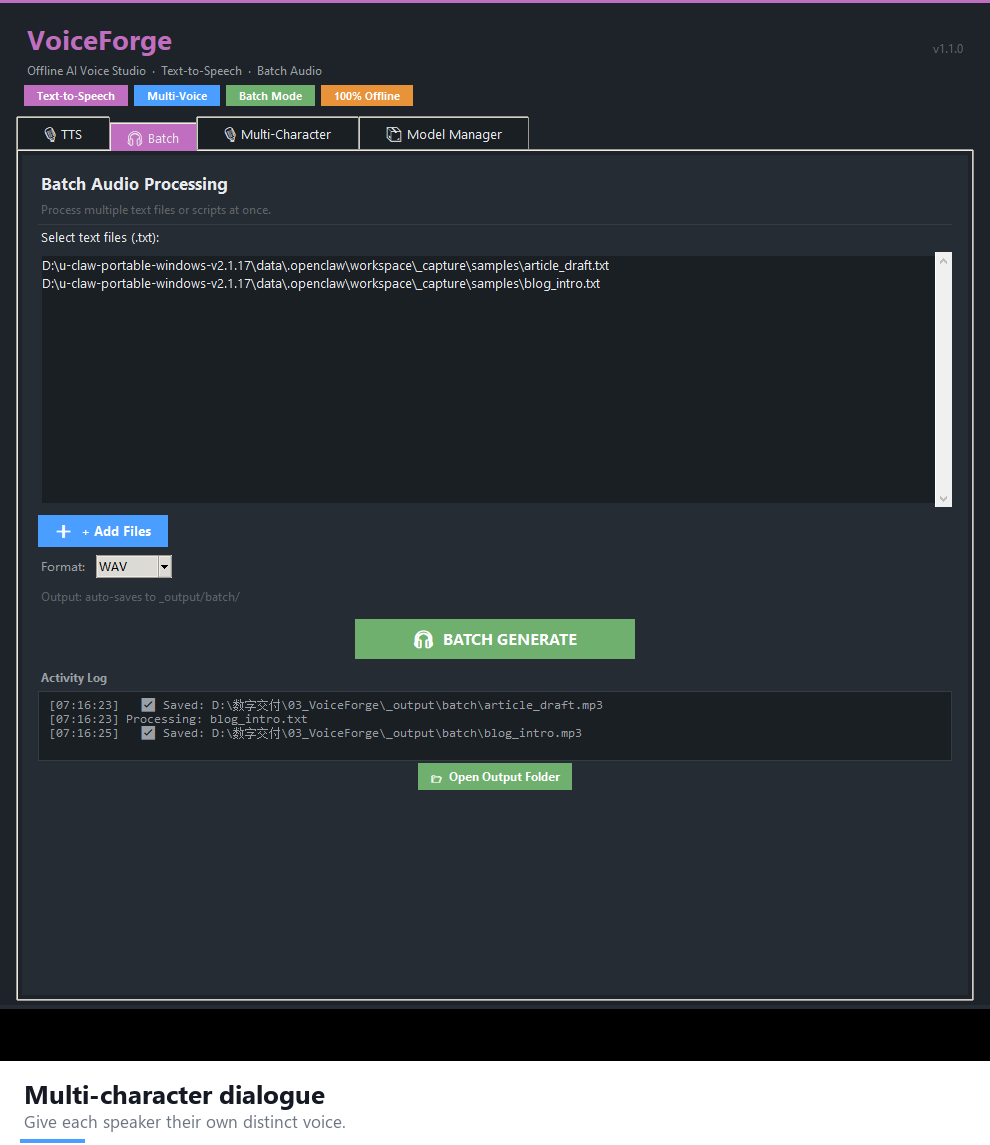Screen dimensions: 990x1145
Task: Click the Text-to-Speech badge
Action: point(76,96)
